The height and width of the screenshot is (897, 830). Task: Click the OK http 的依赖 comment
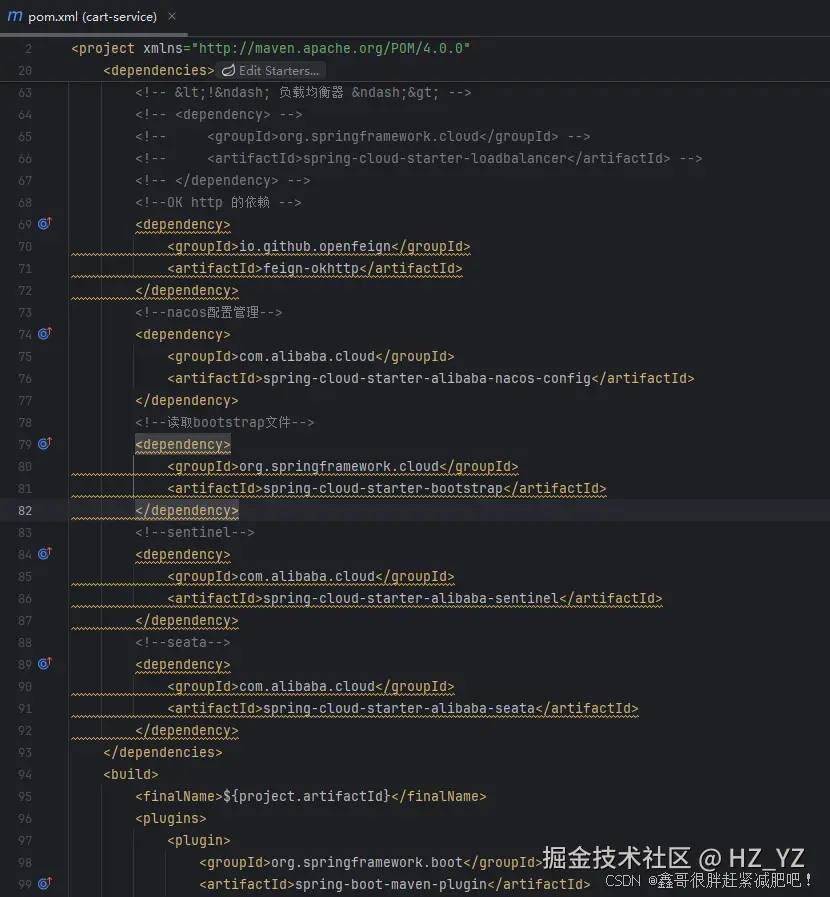[x=219, y=203]
